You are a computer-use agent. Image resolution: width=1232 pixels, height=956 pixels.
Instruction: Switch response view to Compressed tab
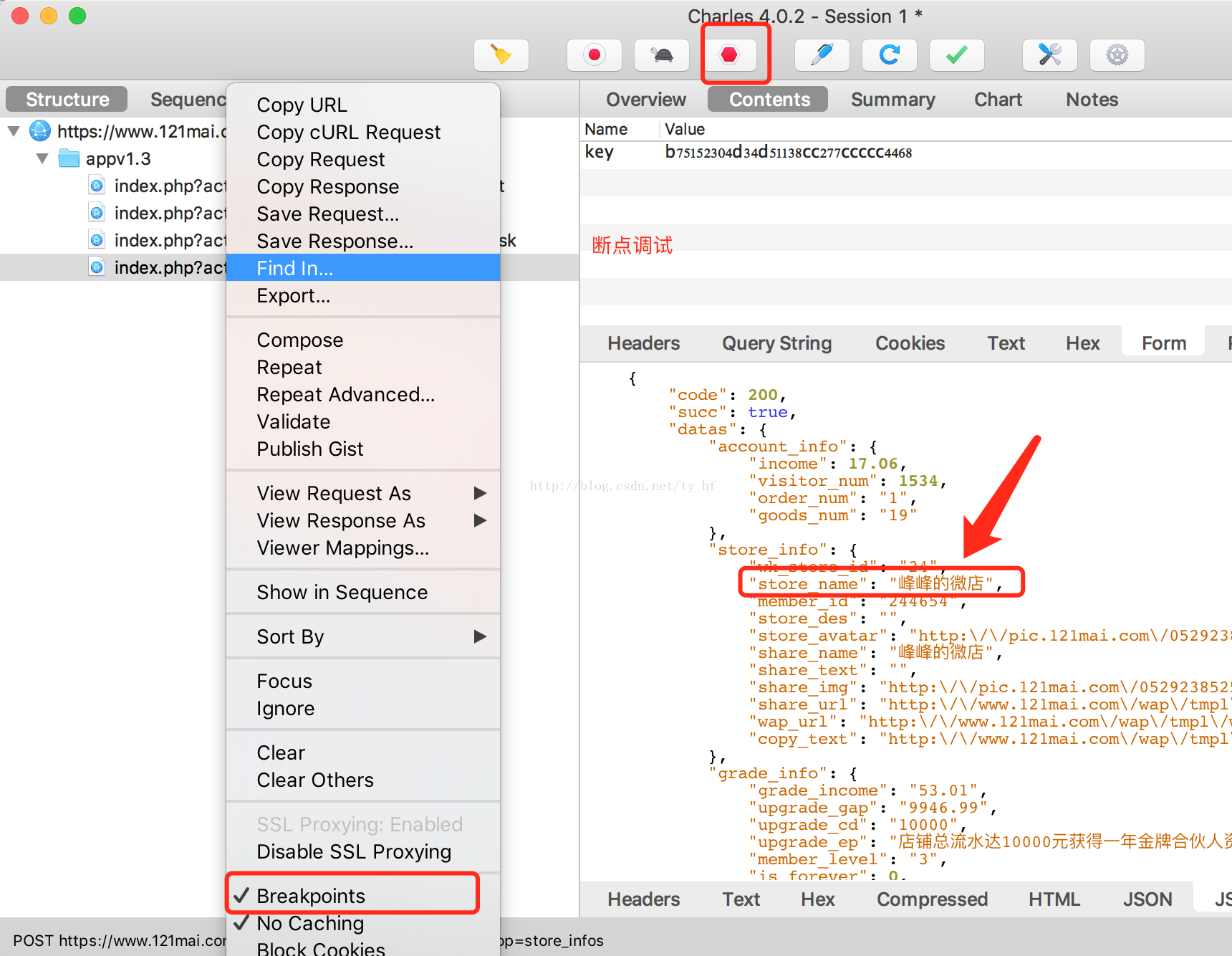[x=932, y=899]
